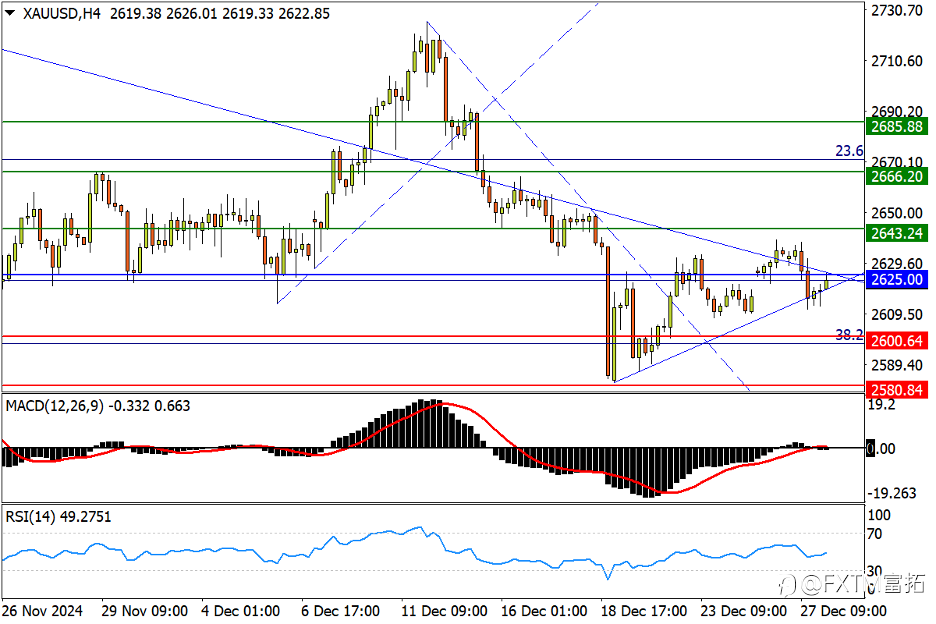Image resolution: width=936 pixels, height=624 pixels.
Task: Click the 26 Nov 2024 date label
Action: [x=42, y=611]
